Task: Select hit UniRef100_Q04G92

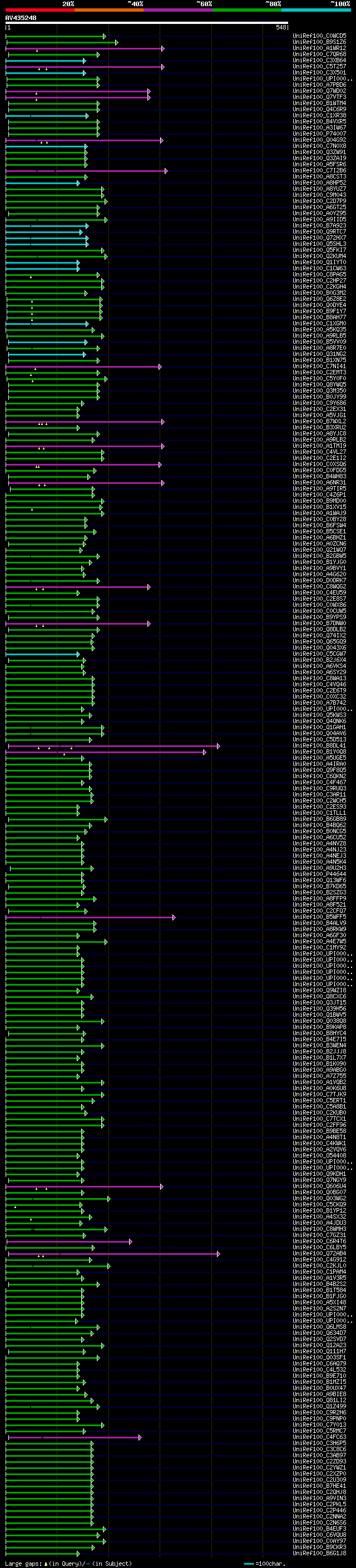Action: [x=319, y=140]
